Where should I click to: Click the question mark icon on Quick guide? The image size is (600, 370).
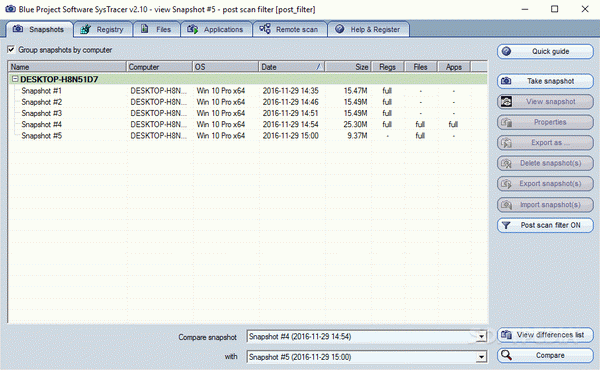506,51
